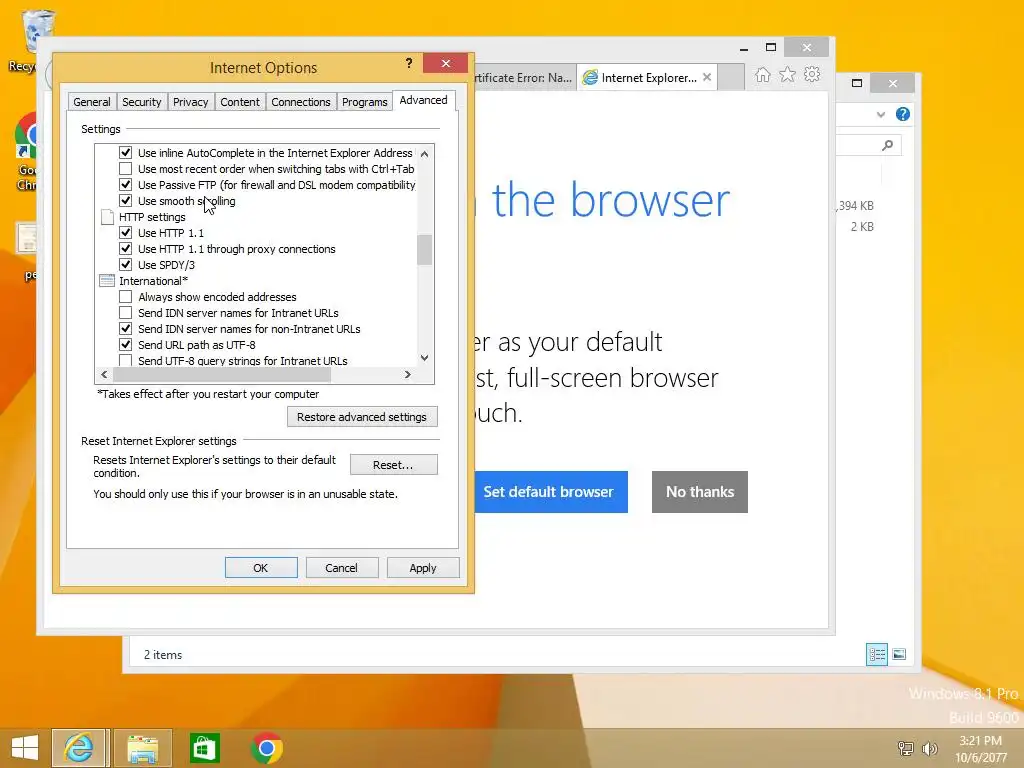
Task: Check Send IDN names for Intranet URLs
Action: 125,313
